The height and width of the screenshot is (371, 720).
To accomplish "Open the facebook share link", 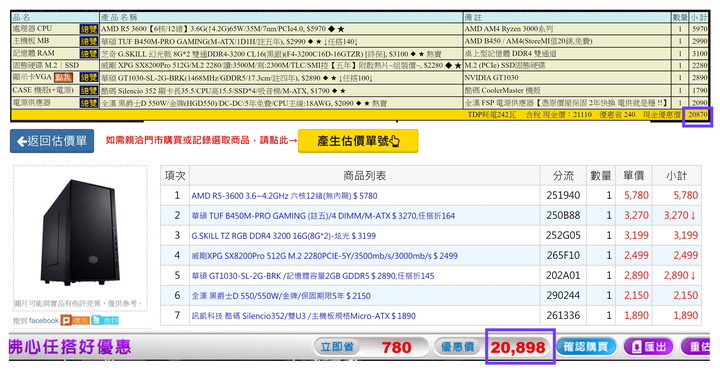I will pyautogui.click(x=44, y=320).
